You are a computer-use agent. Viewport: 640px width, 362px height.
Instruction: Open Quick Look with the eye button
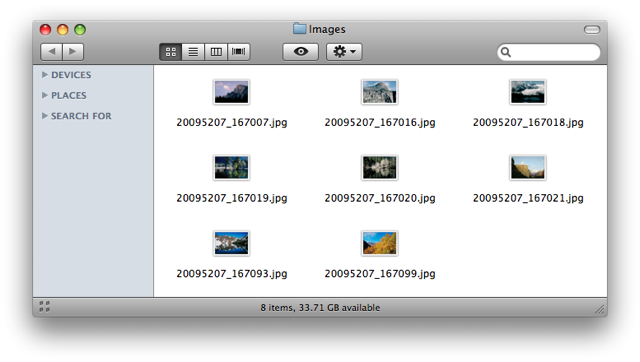(x=301, y=52)
